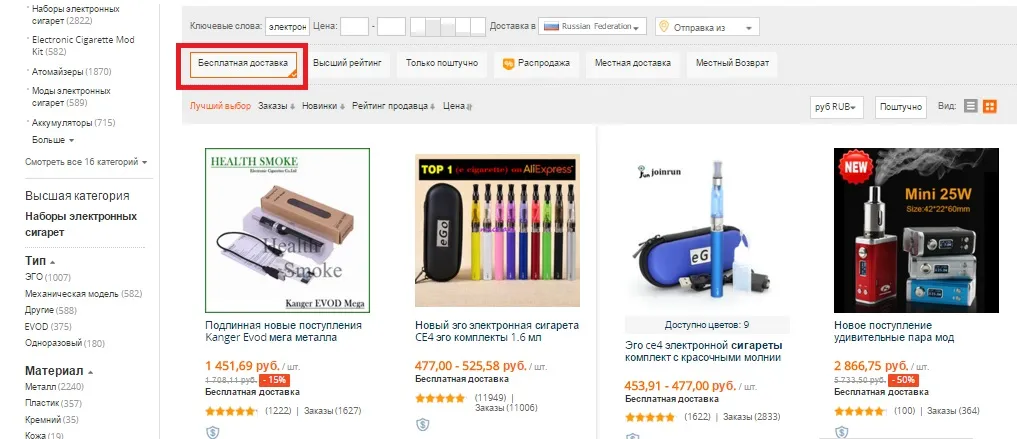Image resolution: width=1017 pixels, height=439 pixels.
Task: Click star rating of Mini 25W product
Action: [x=859, y=411]
